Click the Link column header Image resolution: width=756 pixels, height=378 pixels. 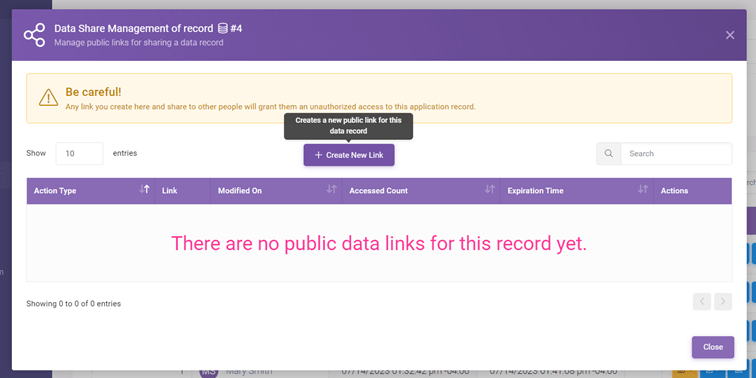pos(183,191)
